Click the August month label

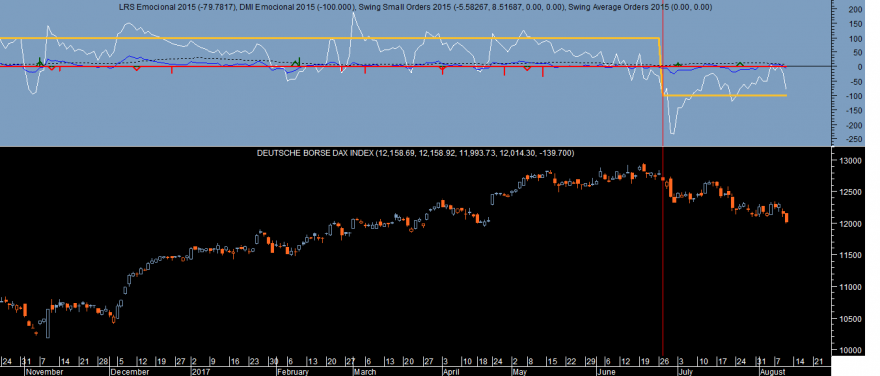773,372
